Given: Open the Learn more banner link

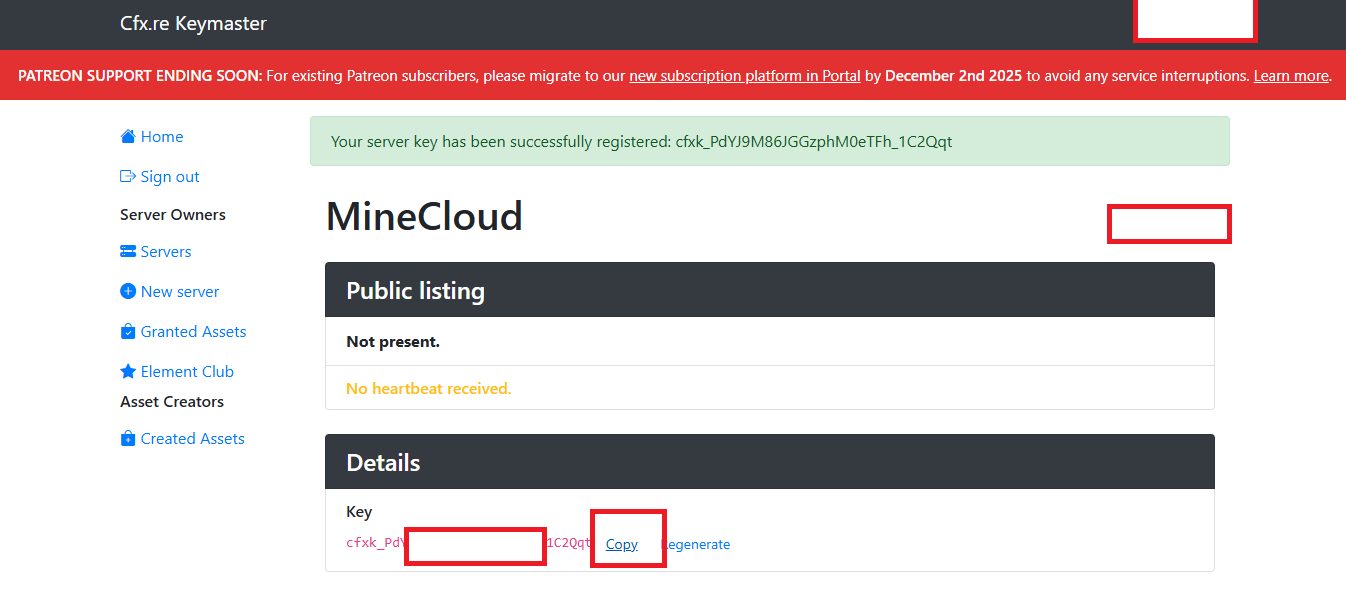Looking at the screenshot, I should point(1292,76).
